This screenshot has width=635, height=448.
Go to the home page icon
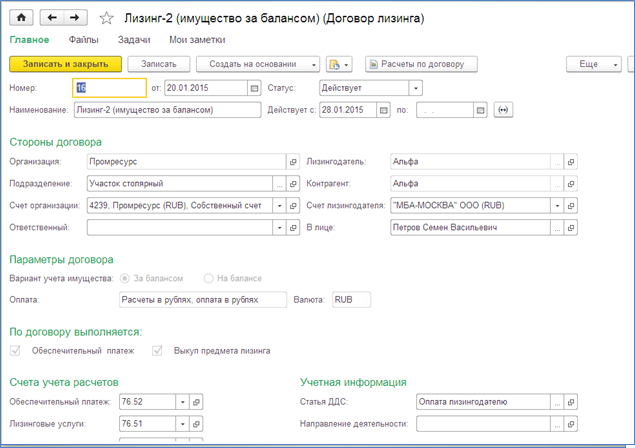tap(21, 17)
